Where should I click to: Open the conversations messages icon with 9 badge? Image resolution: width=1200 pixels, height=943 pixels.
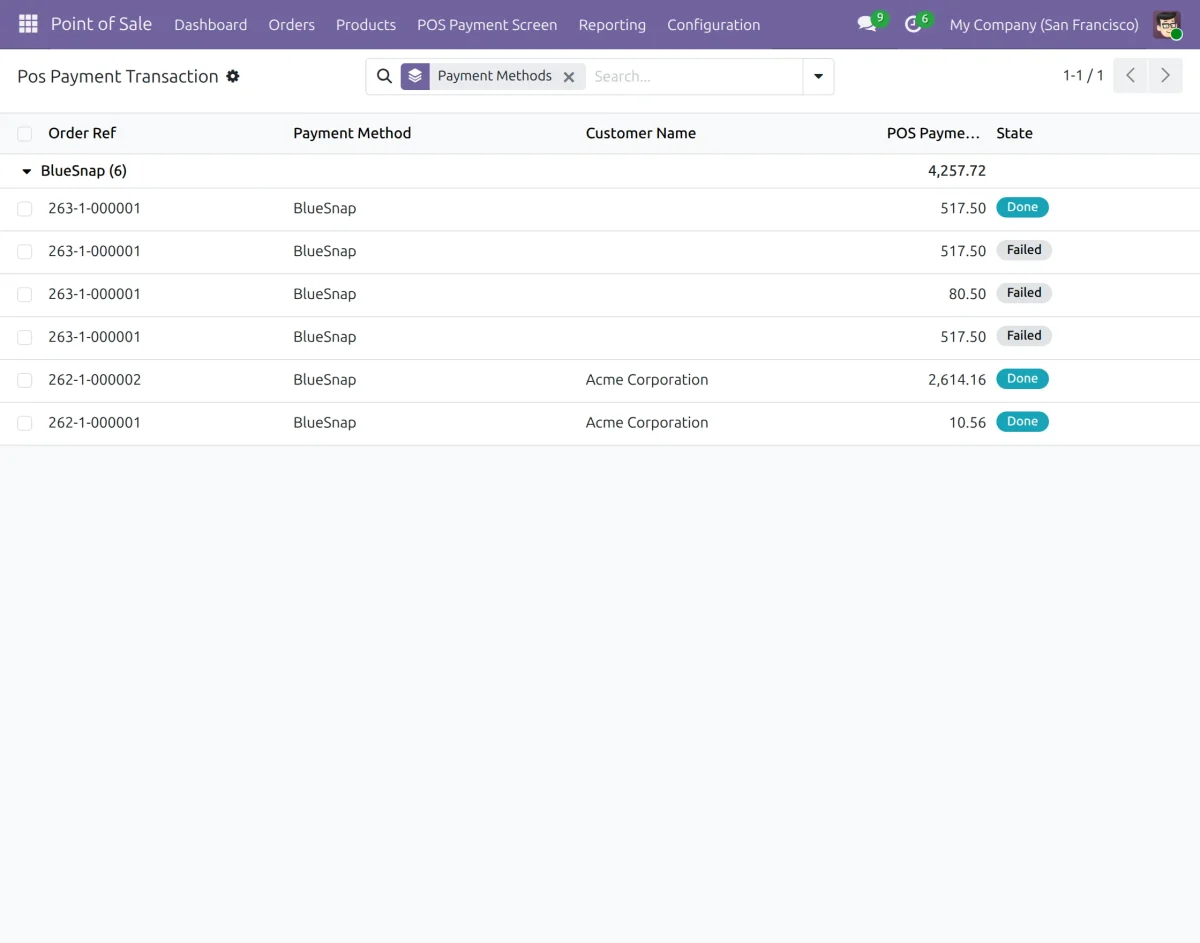coord(867,24)
